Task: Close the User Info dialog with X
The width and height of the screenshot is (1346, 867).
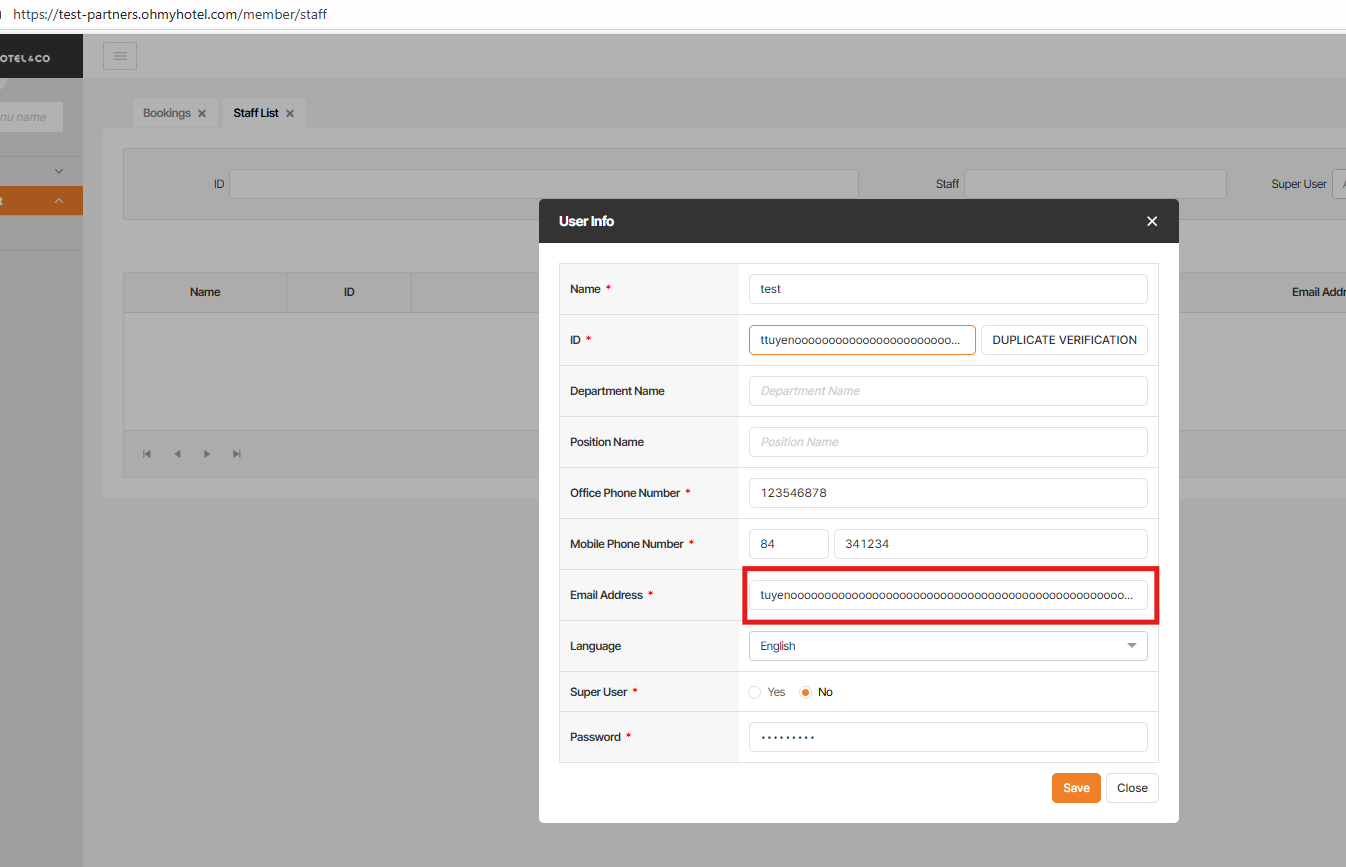Action: coord(1152,221)
